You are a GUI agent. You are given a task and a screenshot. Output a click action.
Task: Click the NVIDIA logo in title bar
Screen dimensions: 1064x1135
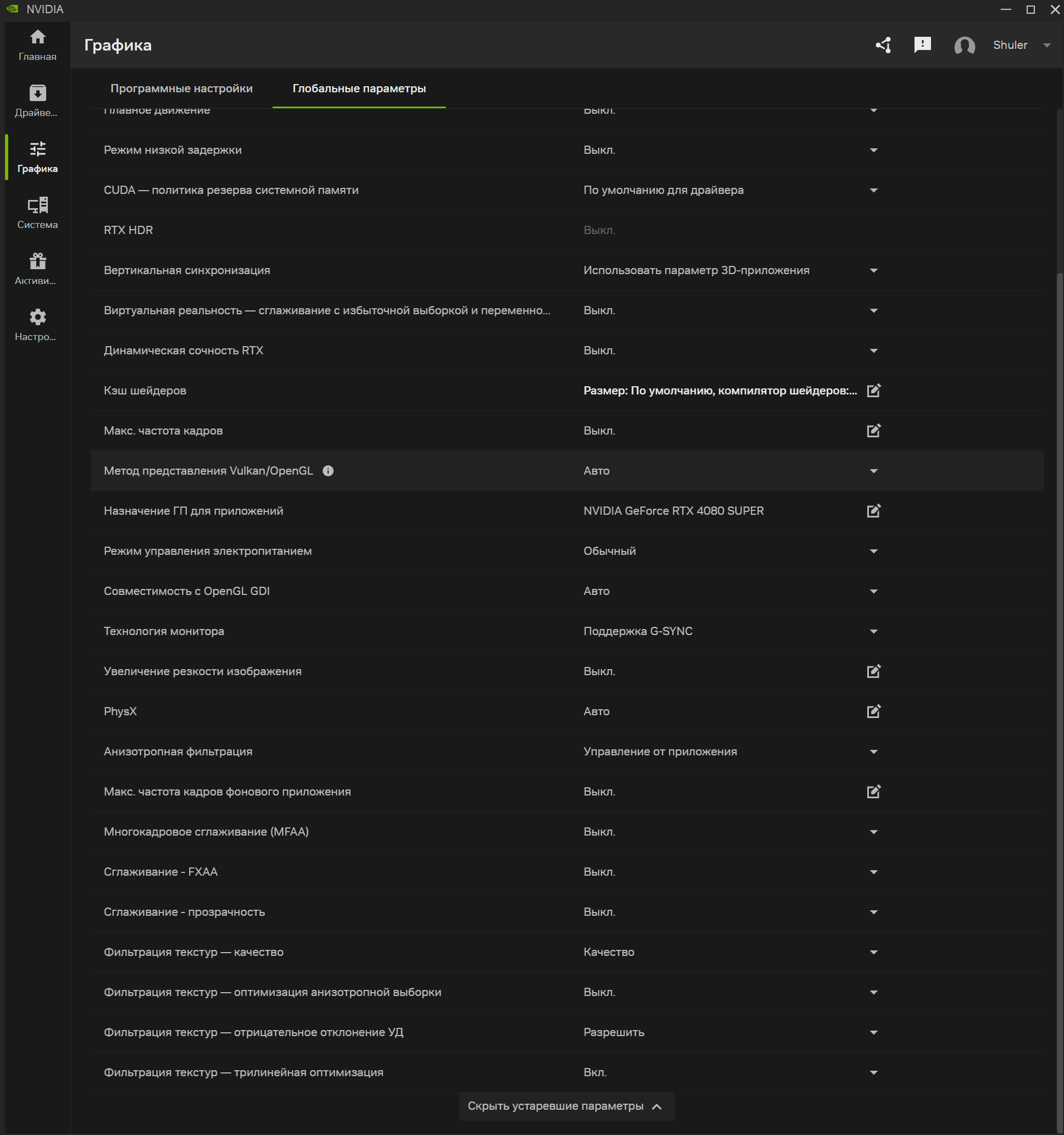pyautogui.click(x=13, y=9)
